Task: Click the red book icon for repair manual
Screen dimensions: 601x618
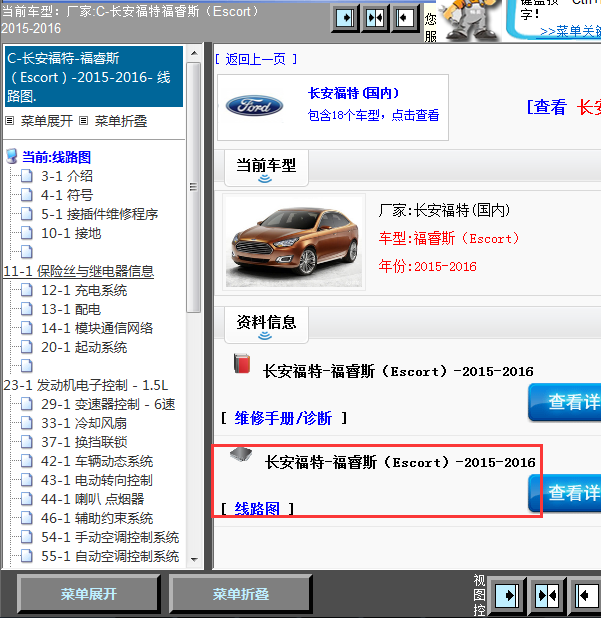Action: pyautogui.click(x=242, y=363)
